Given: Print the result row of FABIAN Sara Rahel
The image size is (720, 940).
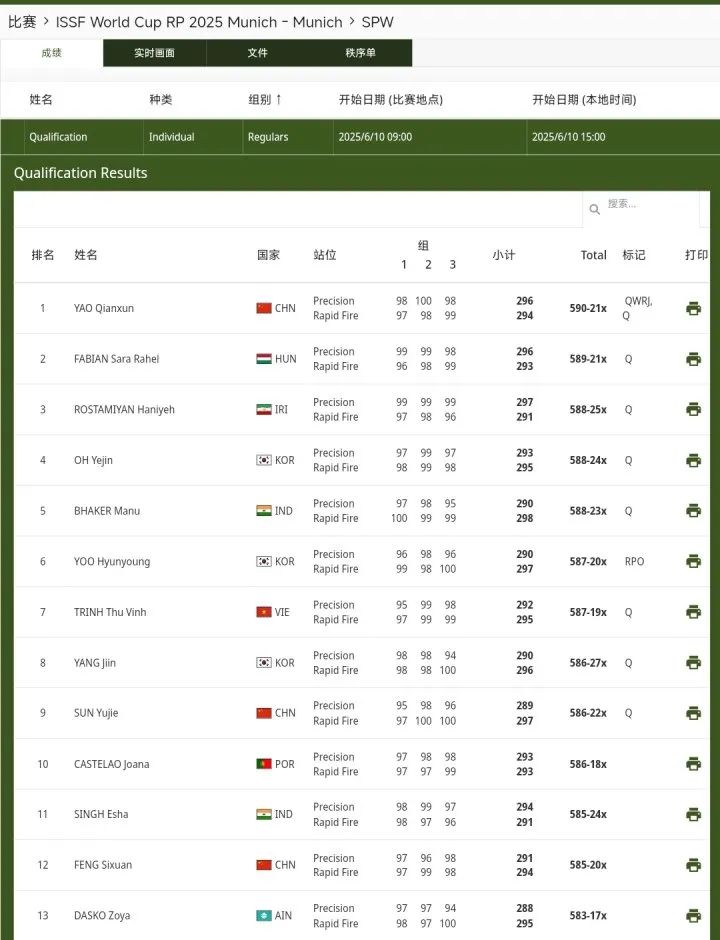Looking at the screenshot, I should coord(693,359).
